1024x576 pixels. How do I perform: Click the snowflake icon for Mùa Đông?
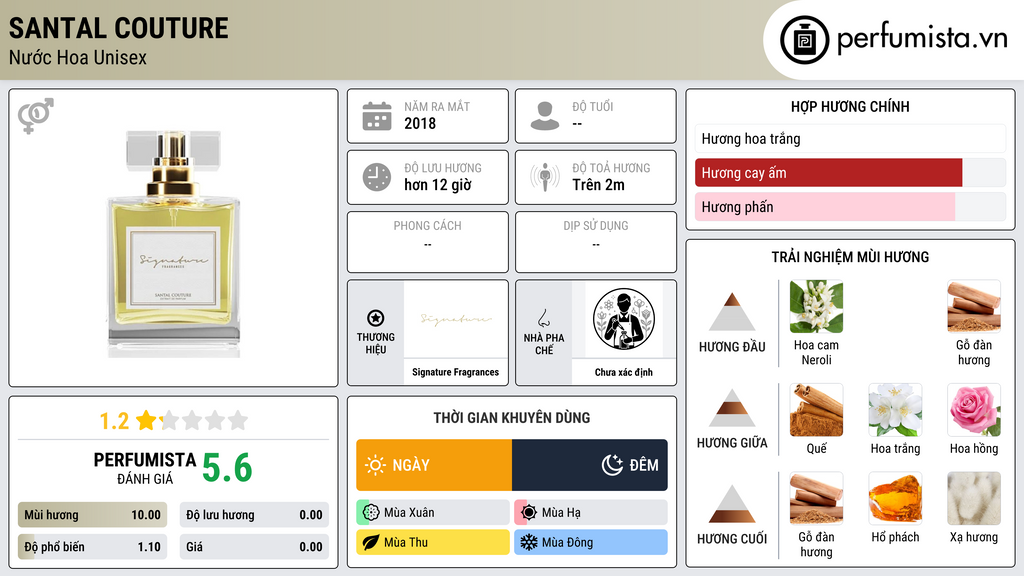pos(529,542)
